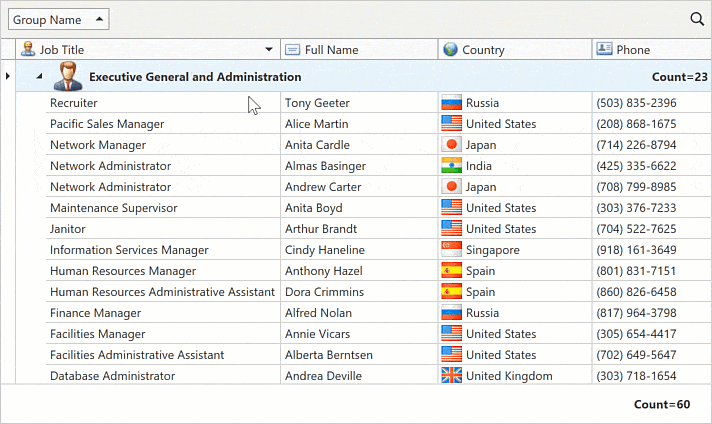Click the US flag in Anita Boyd row
This screenshot has width=712, height=424.
pos(451,207)
